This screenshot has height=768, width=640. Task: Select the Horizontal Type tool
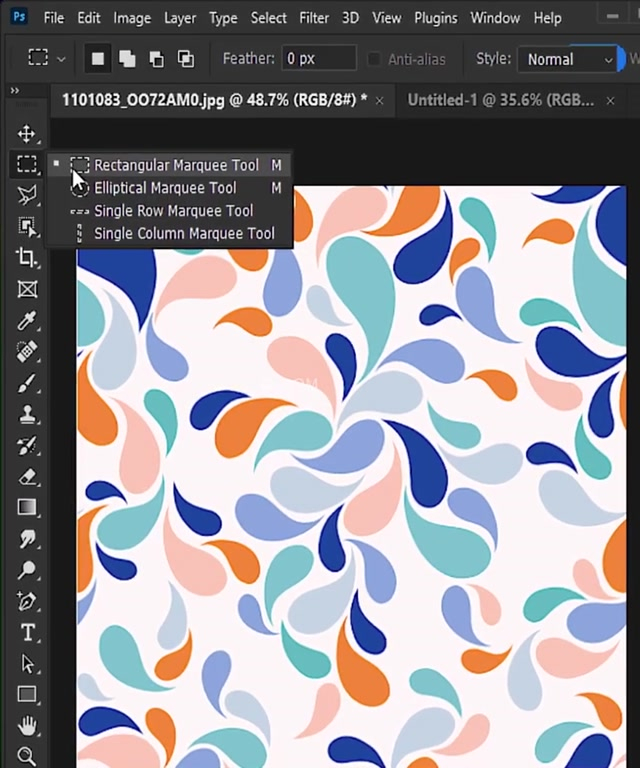point(27,632)
